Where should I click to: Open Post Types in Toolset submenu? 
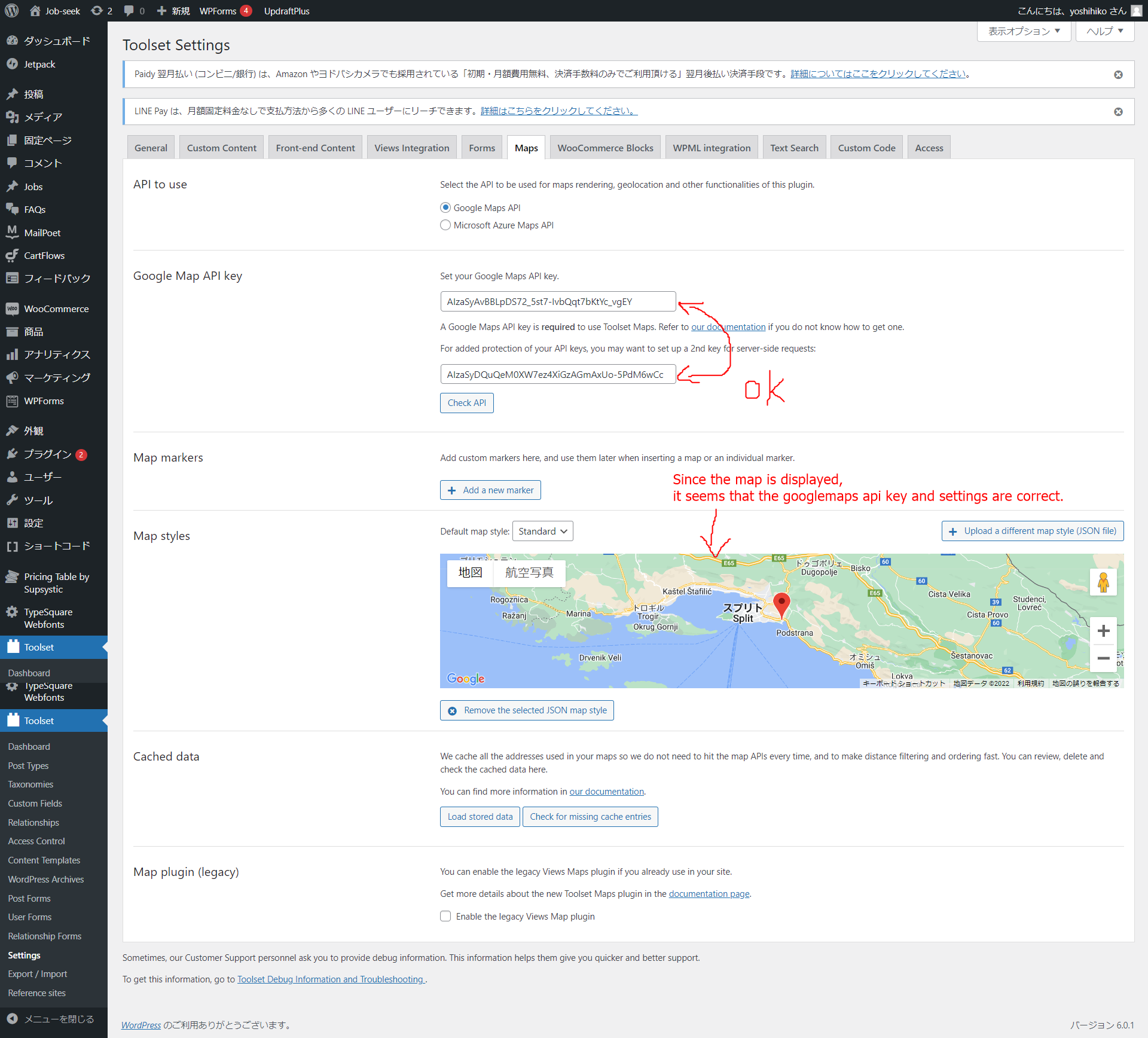(28, 766)
